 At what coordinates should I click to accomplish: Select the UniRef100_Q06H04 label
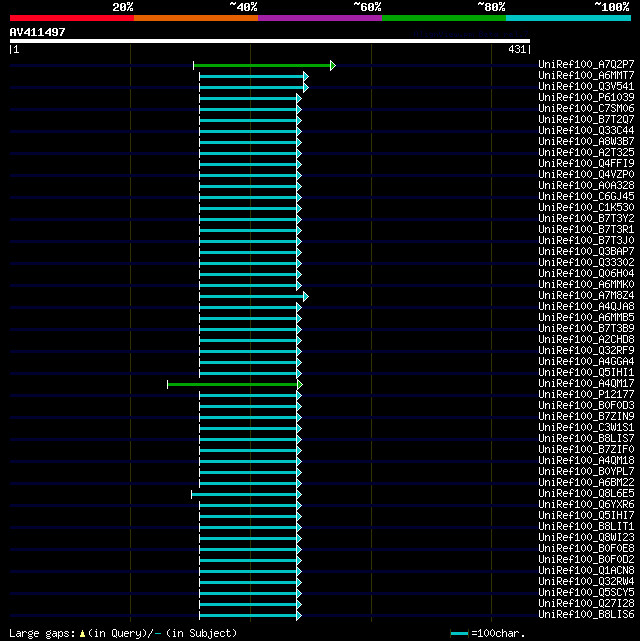[586, 273]
